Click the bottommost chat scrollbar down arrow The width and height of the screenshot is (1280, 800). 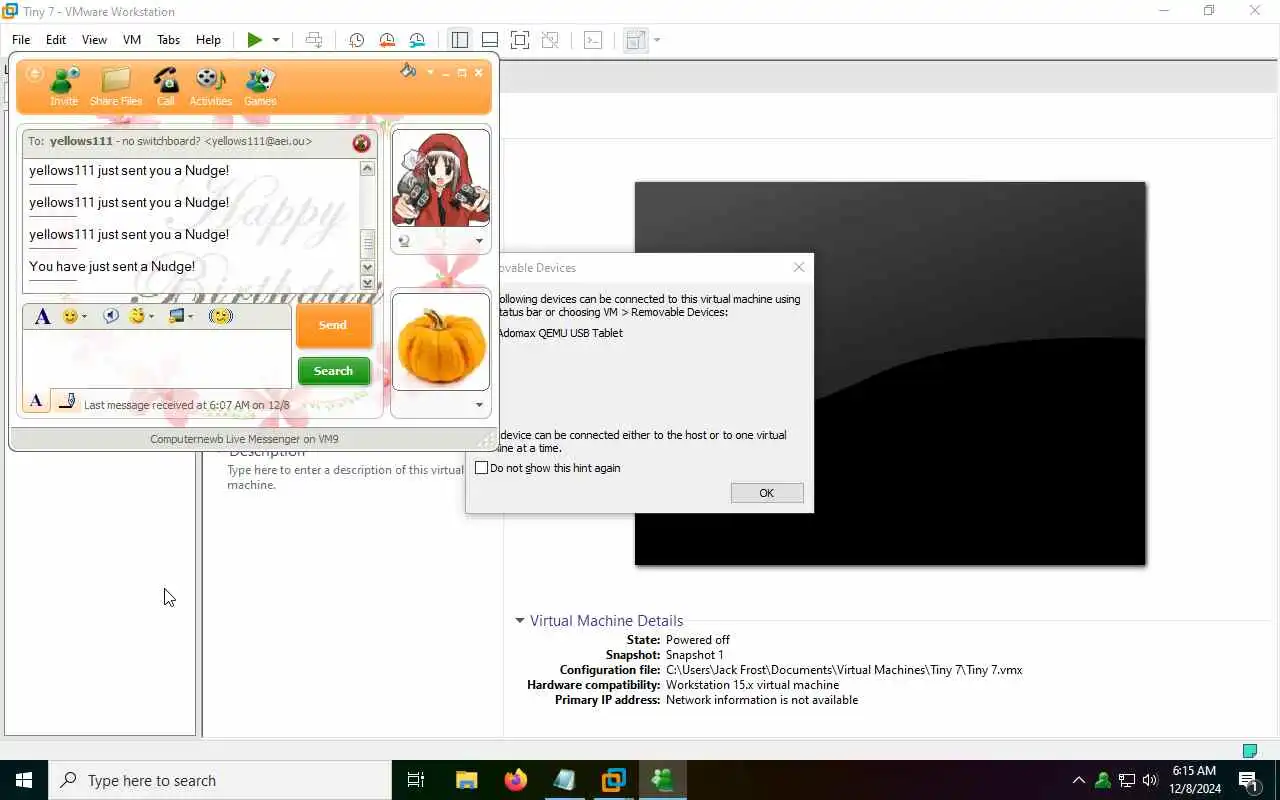(x=367, y=283)
